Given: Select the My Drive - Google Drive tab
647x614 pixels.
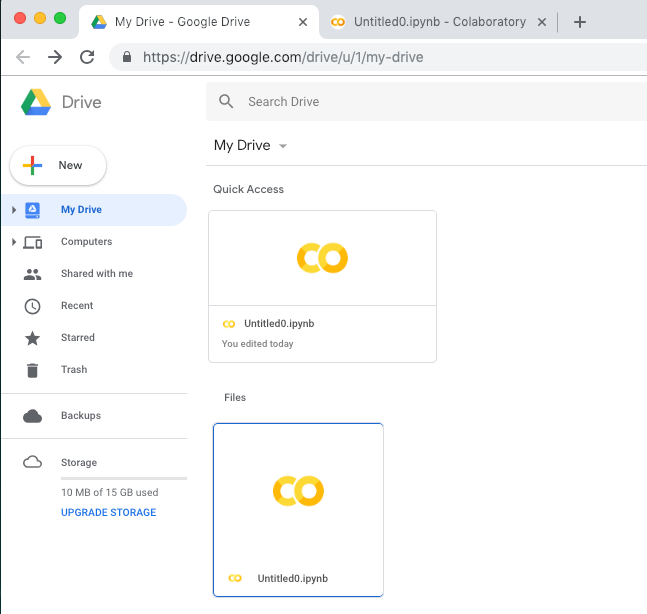Looking at the screenshot, I should pyautogui.click(x=198, y=22).
